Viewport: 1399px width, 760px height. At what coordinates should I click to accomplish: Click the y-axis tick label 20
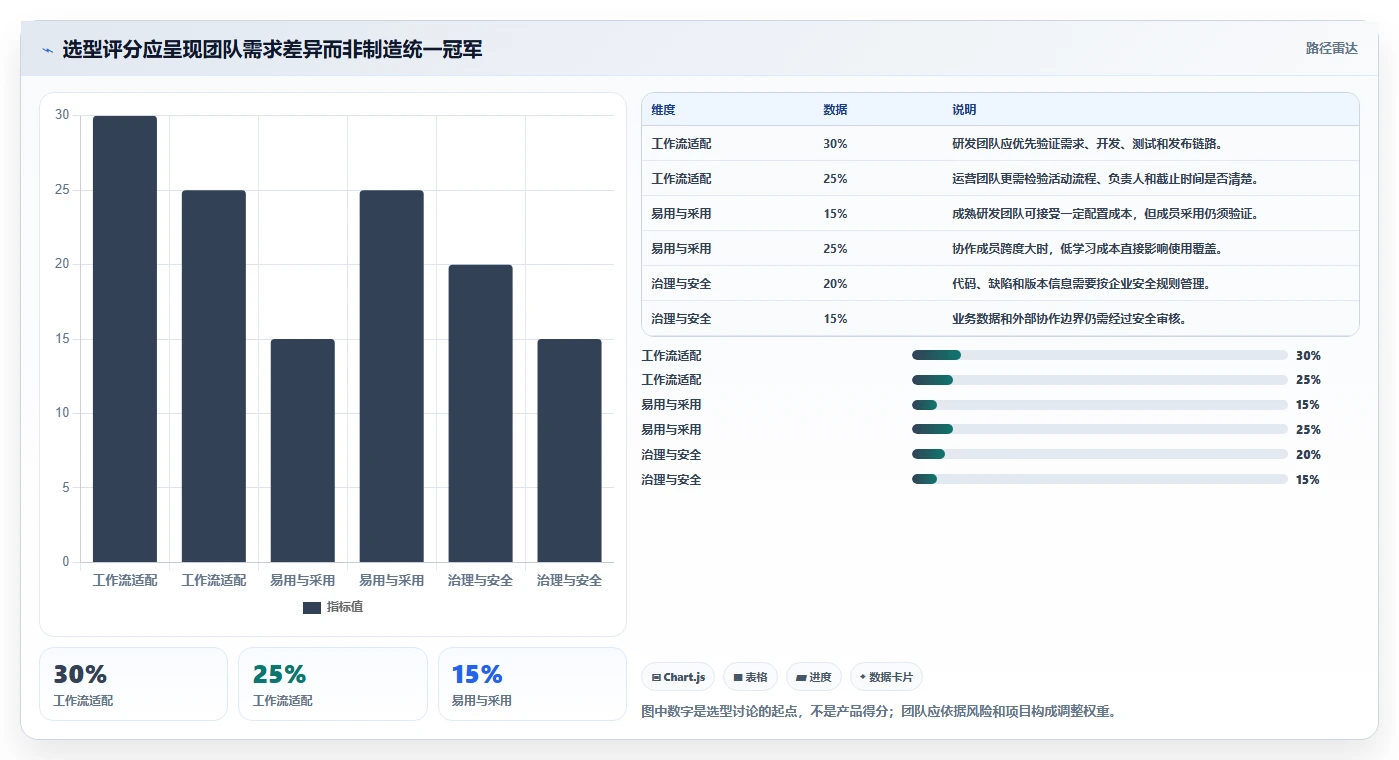pos(62,264)
